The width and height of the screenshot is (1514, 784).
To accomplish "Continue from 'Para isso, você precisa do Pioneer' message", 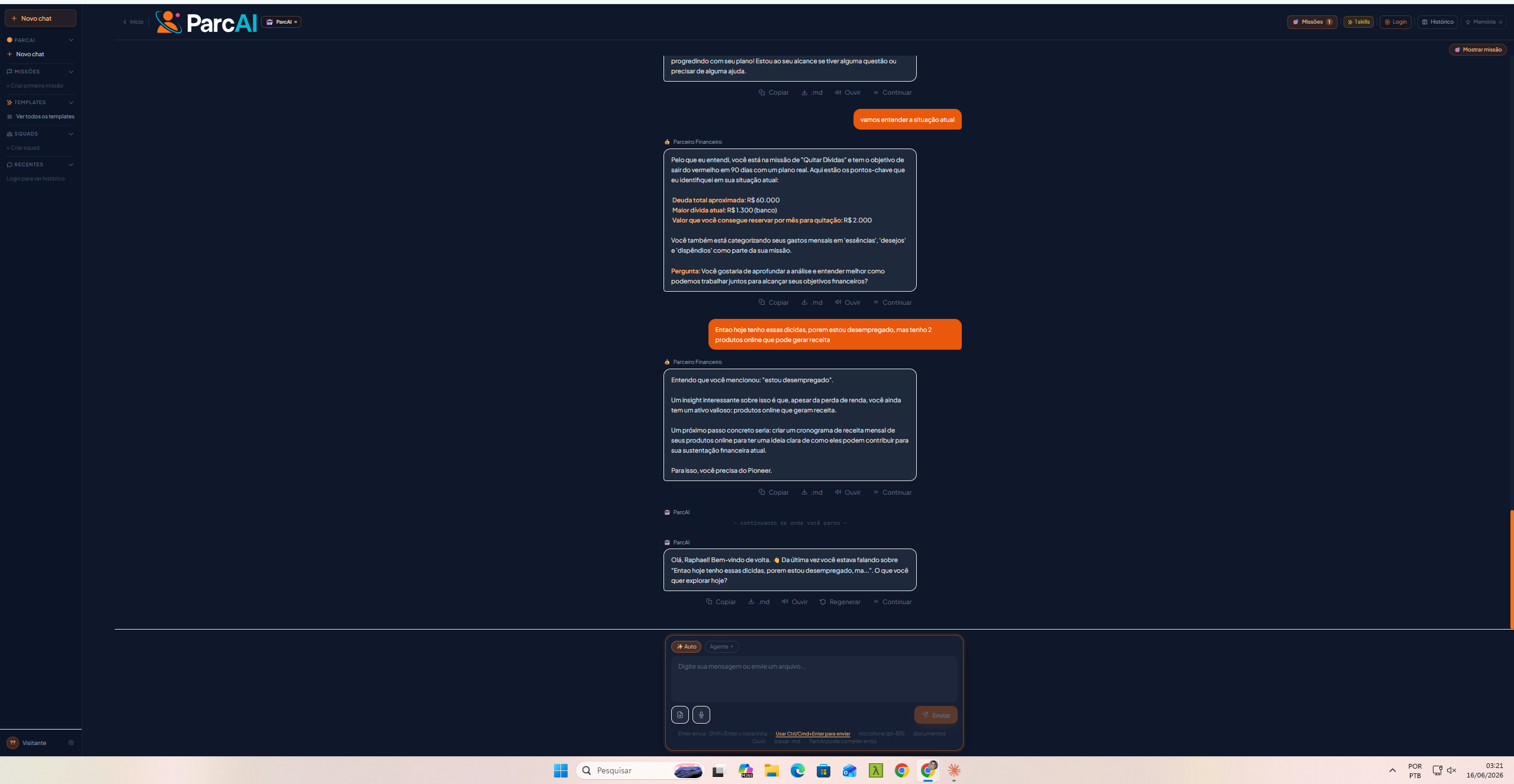I will [893, 492].
